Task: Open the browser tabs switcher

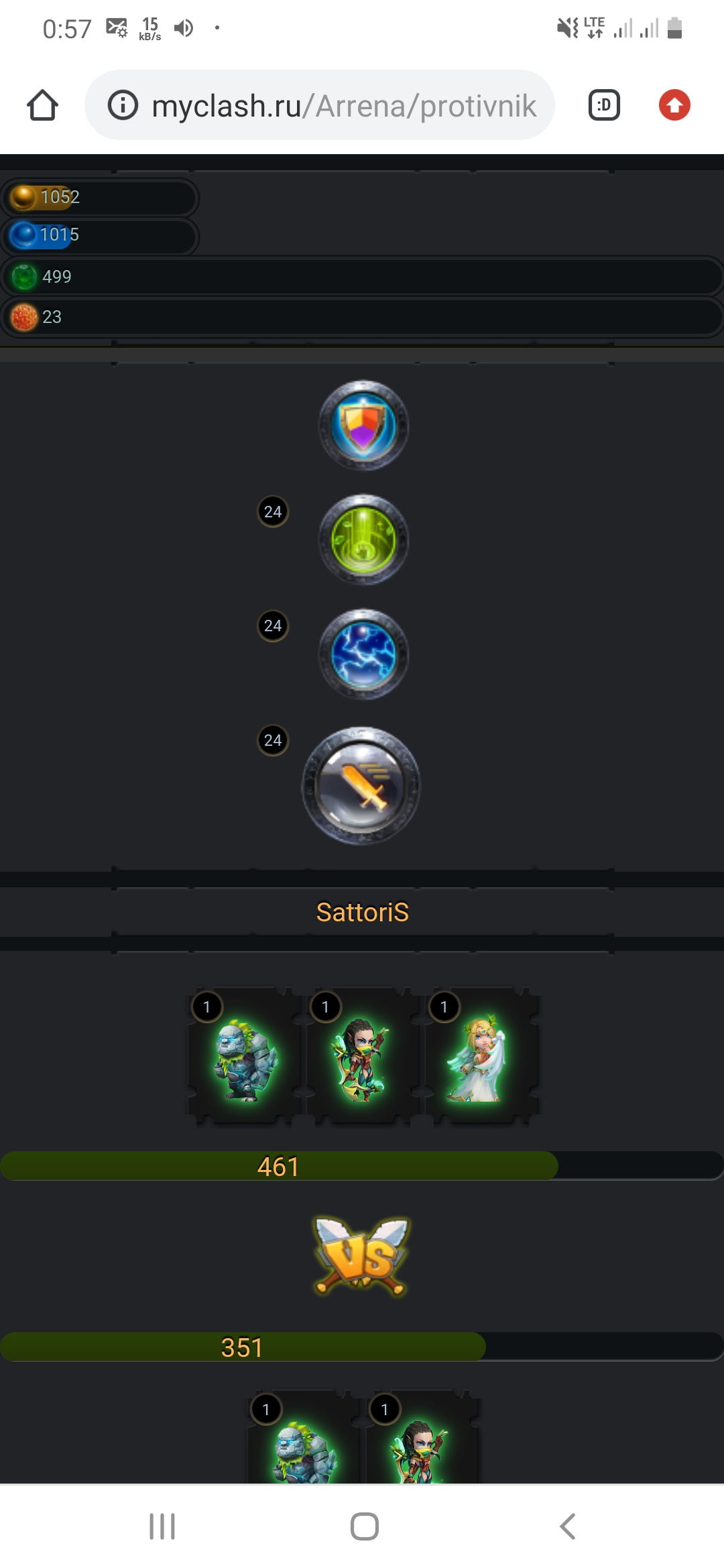Action: coord(604,105)
